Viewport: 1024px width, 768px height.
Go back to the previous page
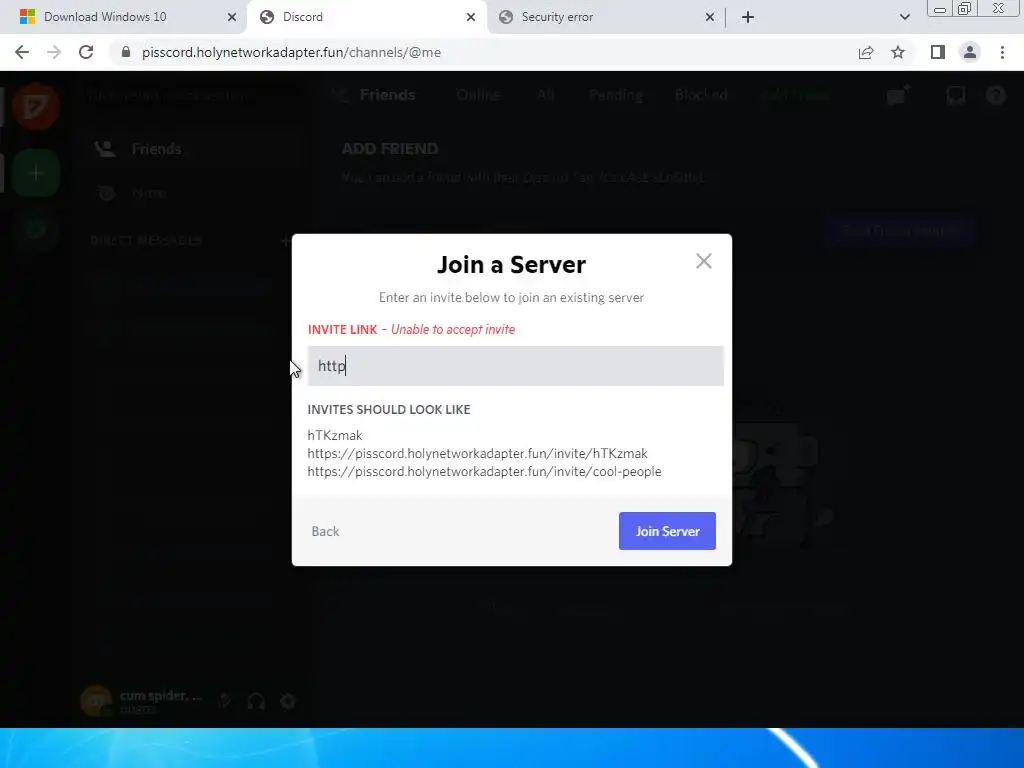(22, 52)
